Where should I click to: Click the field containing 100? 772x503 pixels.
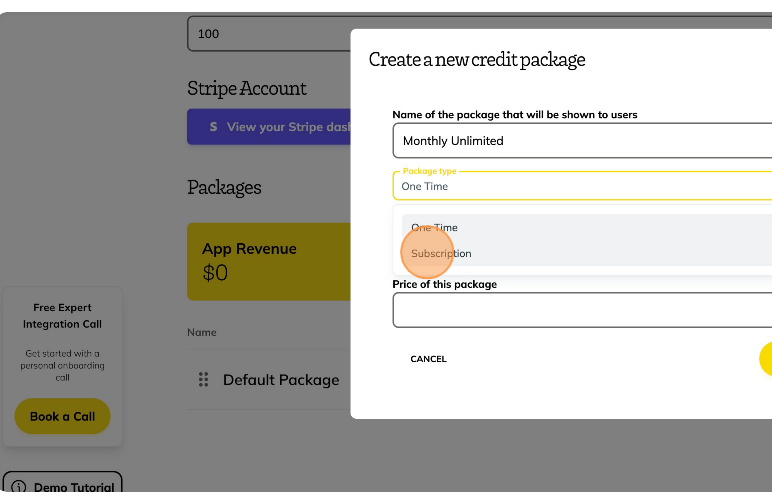tap(269, 33)
